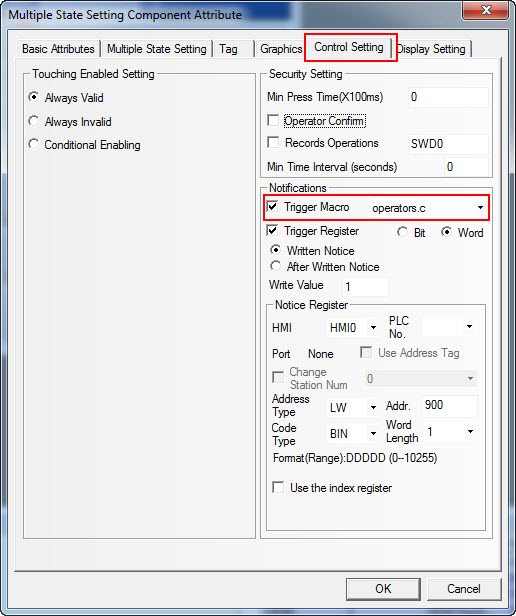Click the OK button
This screenshot has height=616, width=516.
tap(383, 589)
